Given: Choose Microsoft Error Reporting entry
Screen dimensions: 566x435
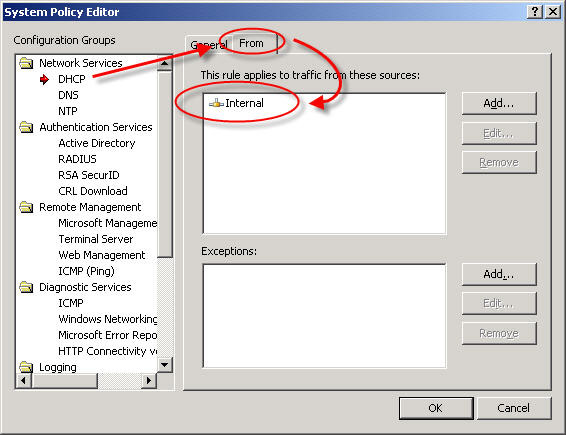Looking at the screenshot, I should (107, 335).
